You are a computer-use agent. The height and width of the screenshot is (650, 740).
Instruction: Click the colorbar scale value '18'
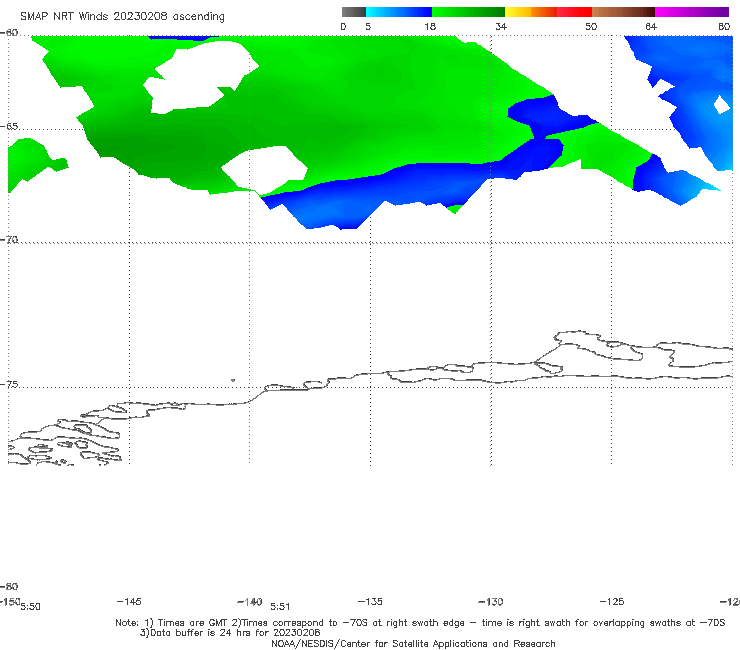(430, 26)
